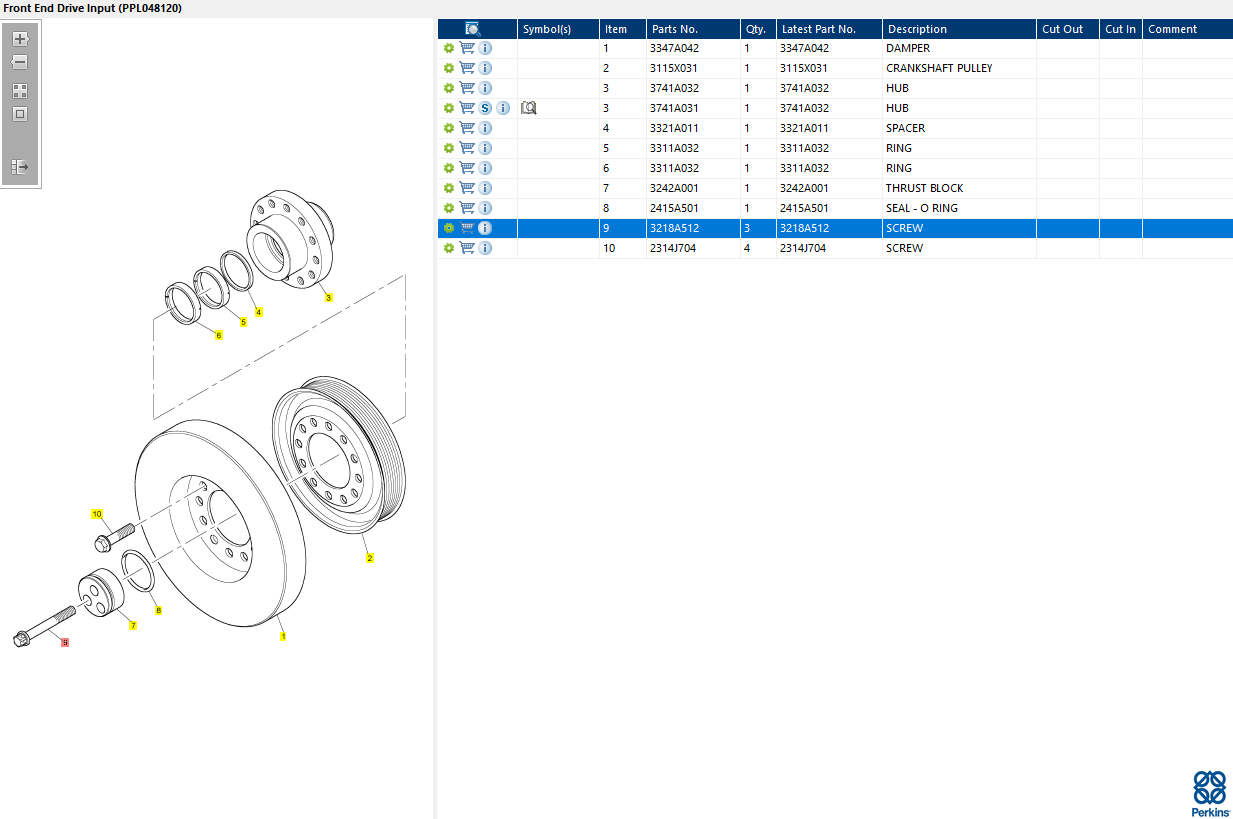
Task: Show info for HUB 3741A032
Action: coord(485,88)
